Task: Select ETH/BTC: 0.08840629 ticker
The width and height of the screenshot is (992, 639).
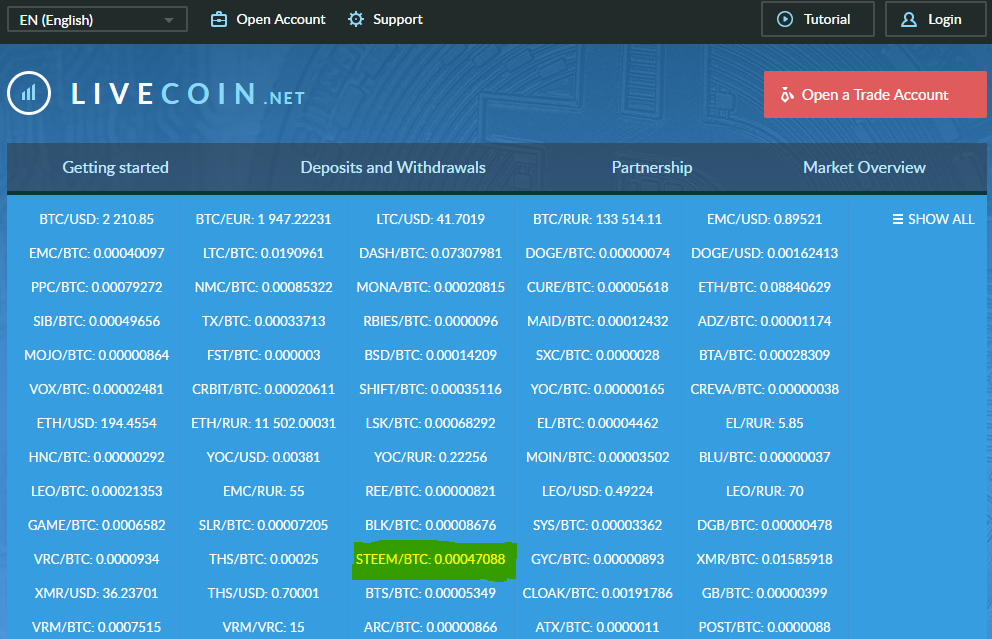Action: pyautogui.click(x=765, y=288)
